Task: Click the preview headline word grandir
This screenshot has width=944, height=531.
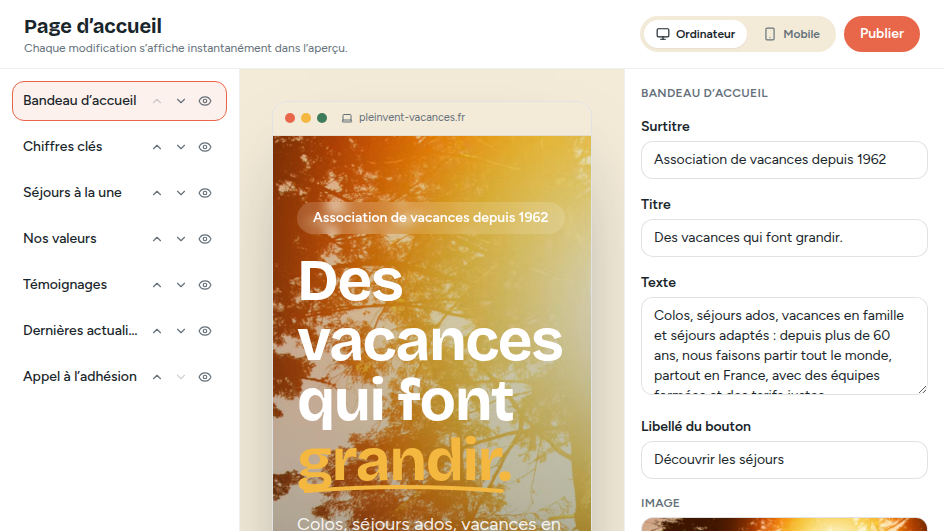Action: pos(404,462)
